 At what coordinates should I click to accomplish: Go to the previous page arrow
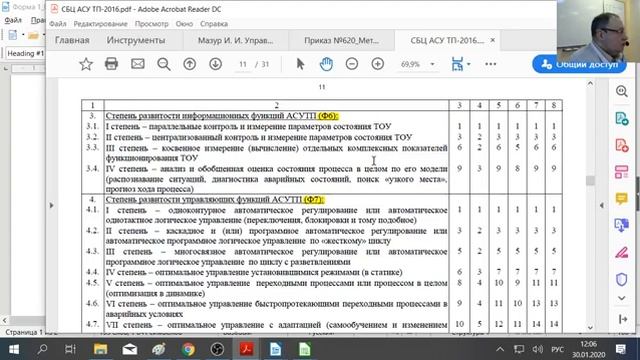pos(189,64)
